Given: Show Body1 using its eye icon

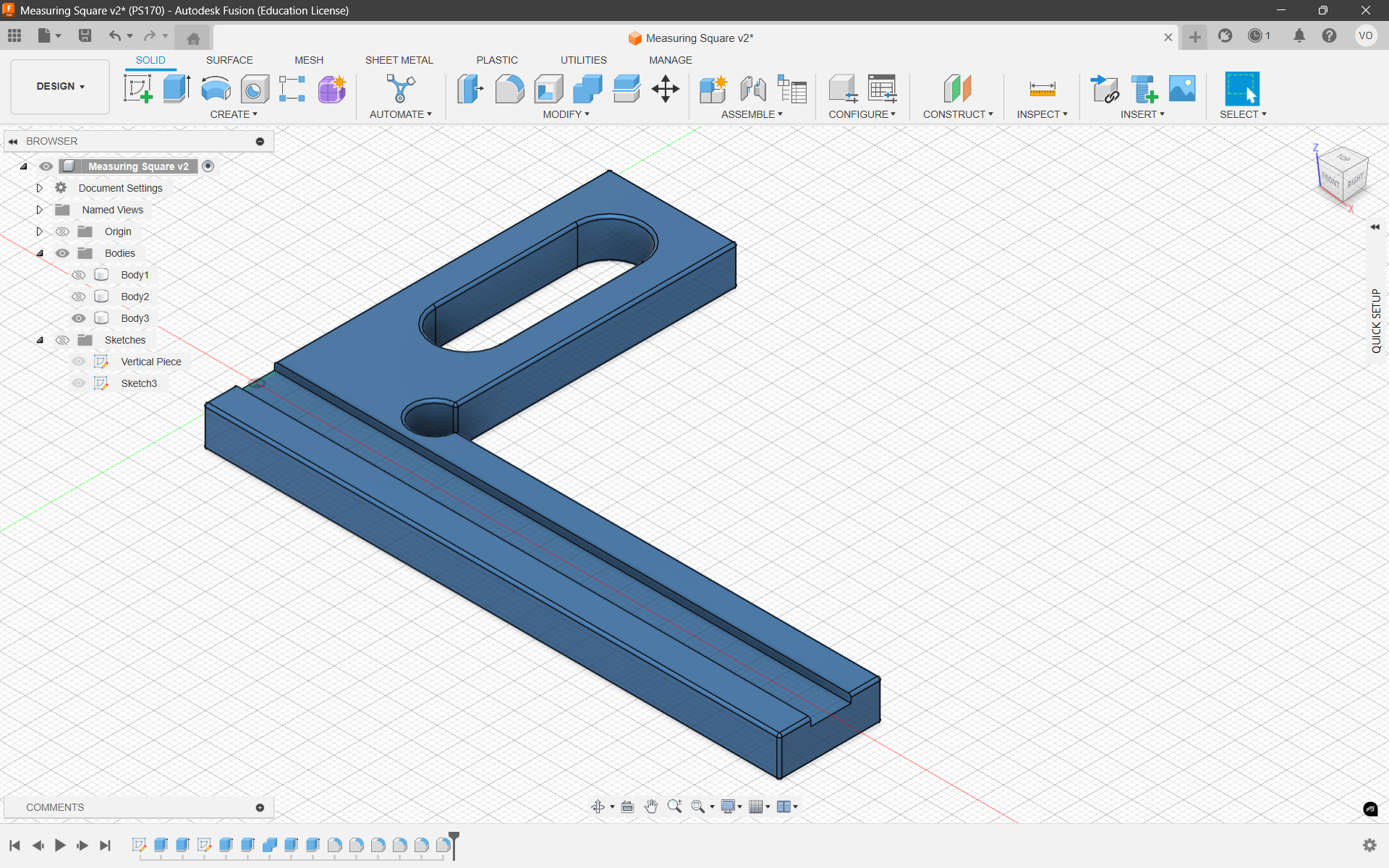Looking at the screenshot, I should coord(79,275).
